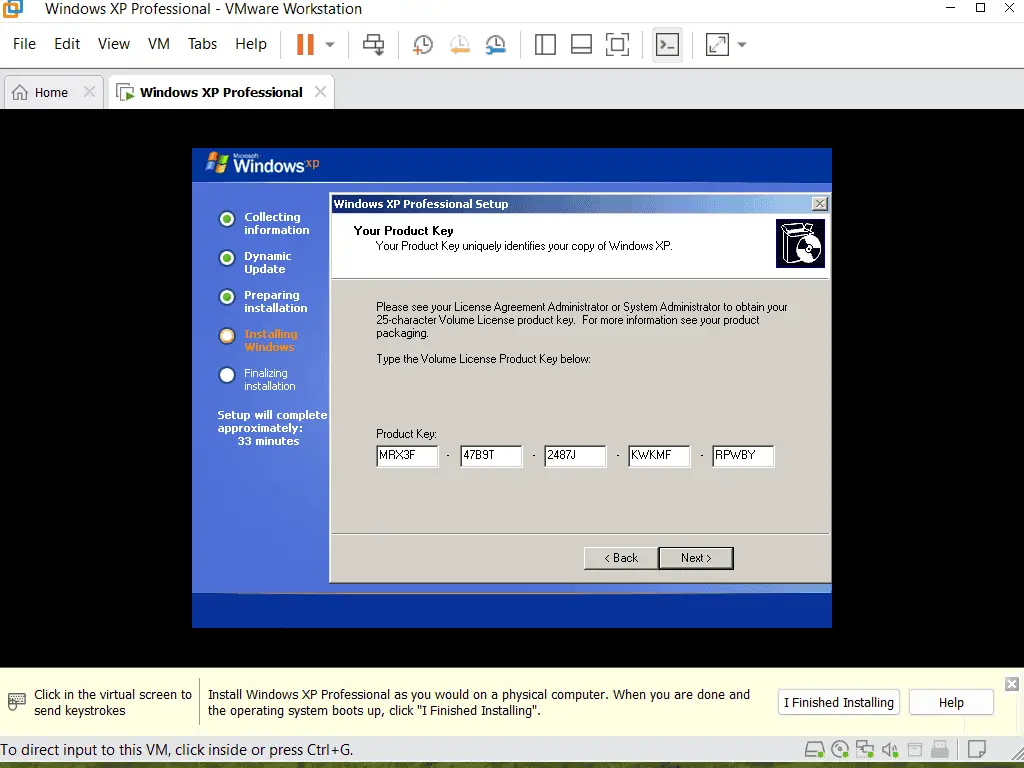The height and width of the screenshot is (768, 1024).
Task: Click the I Finished Installing button
Action: point(839,703)
